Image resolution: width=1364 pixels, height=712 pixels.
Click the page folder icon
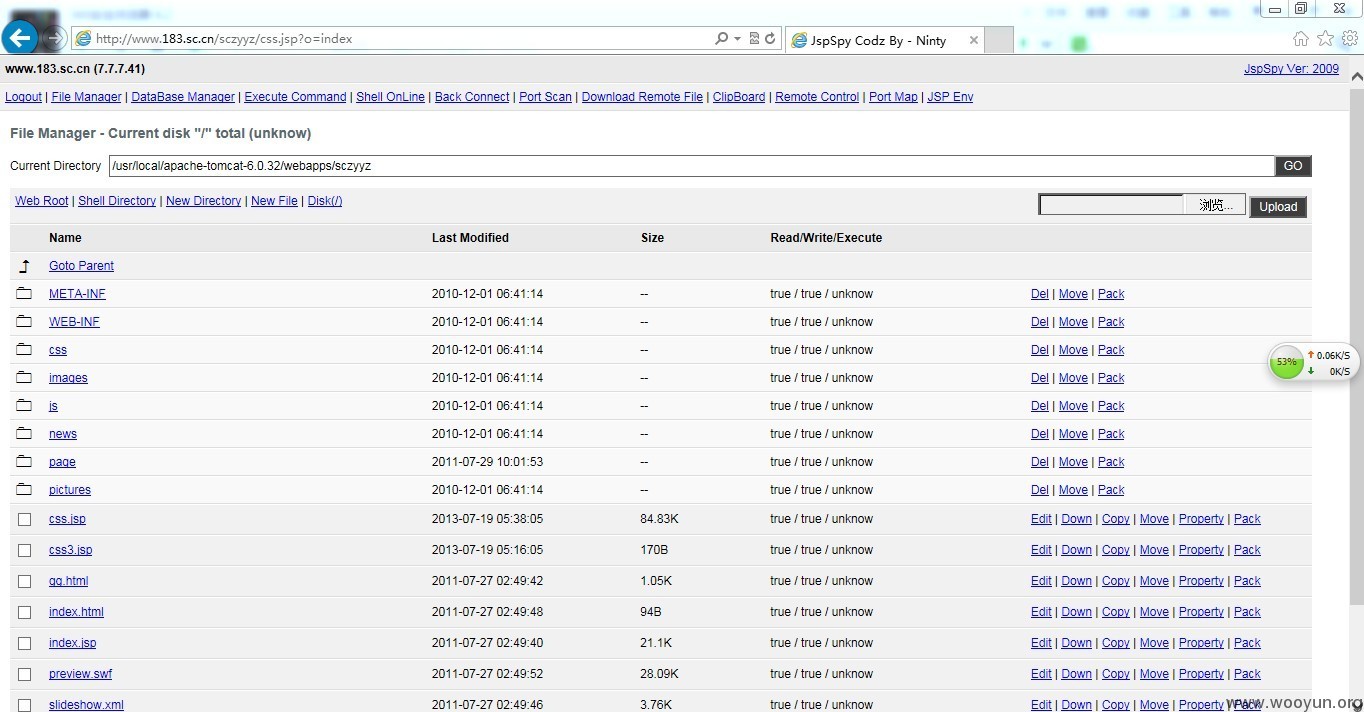[25, 462]
